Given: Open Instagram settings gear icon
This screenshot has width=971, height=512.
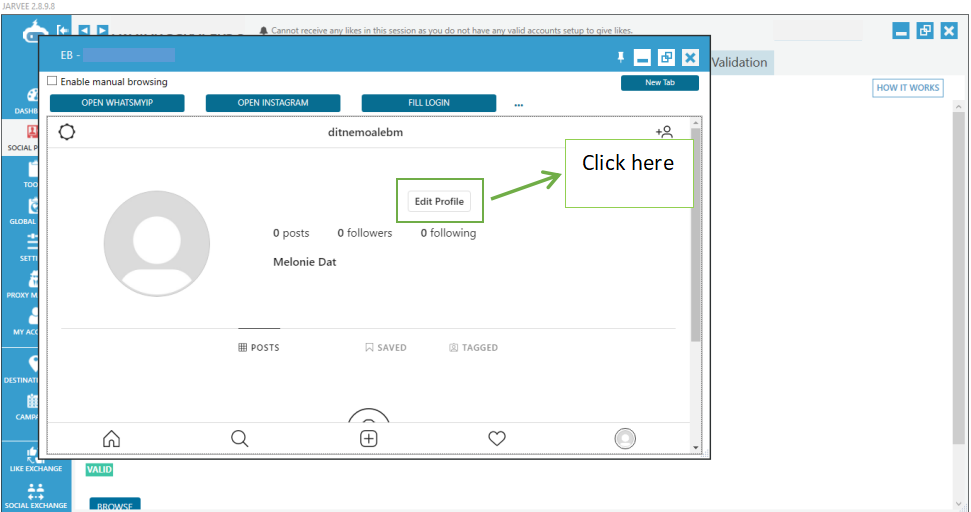Looking at the screenshot, I should 67,132.
